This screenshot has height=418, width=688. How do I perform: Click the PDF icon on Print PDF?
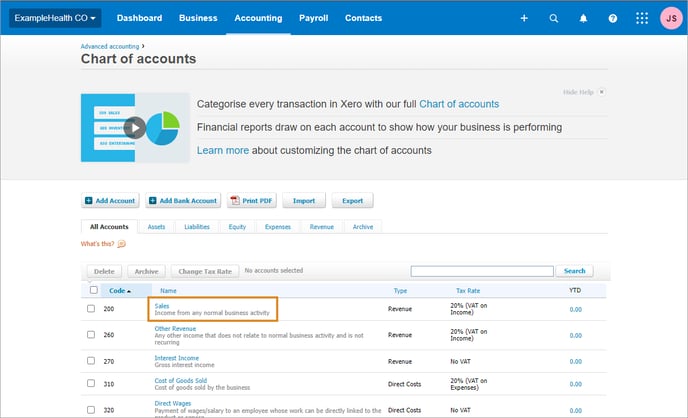coord(235,200)
